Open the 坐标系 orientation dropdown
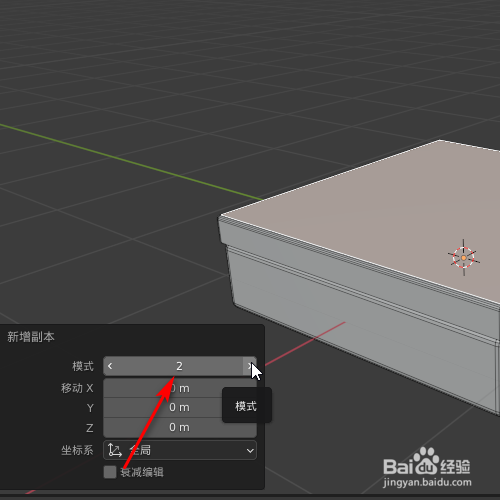500x500 pixels. click(x=180, y=450)
